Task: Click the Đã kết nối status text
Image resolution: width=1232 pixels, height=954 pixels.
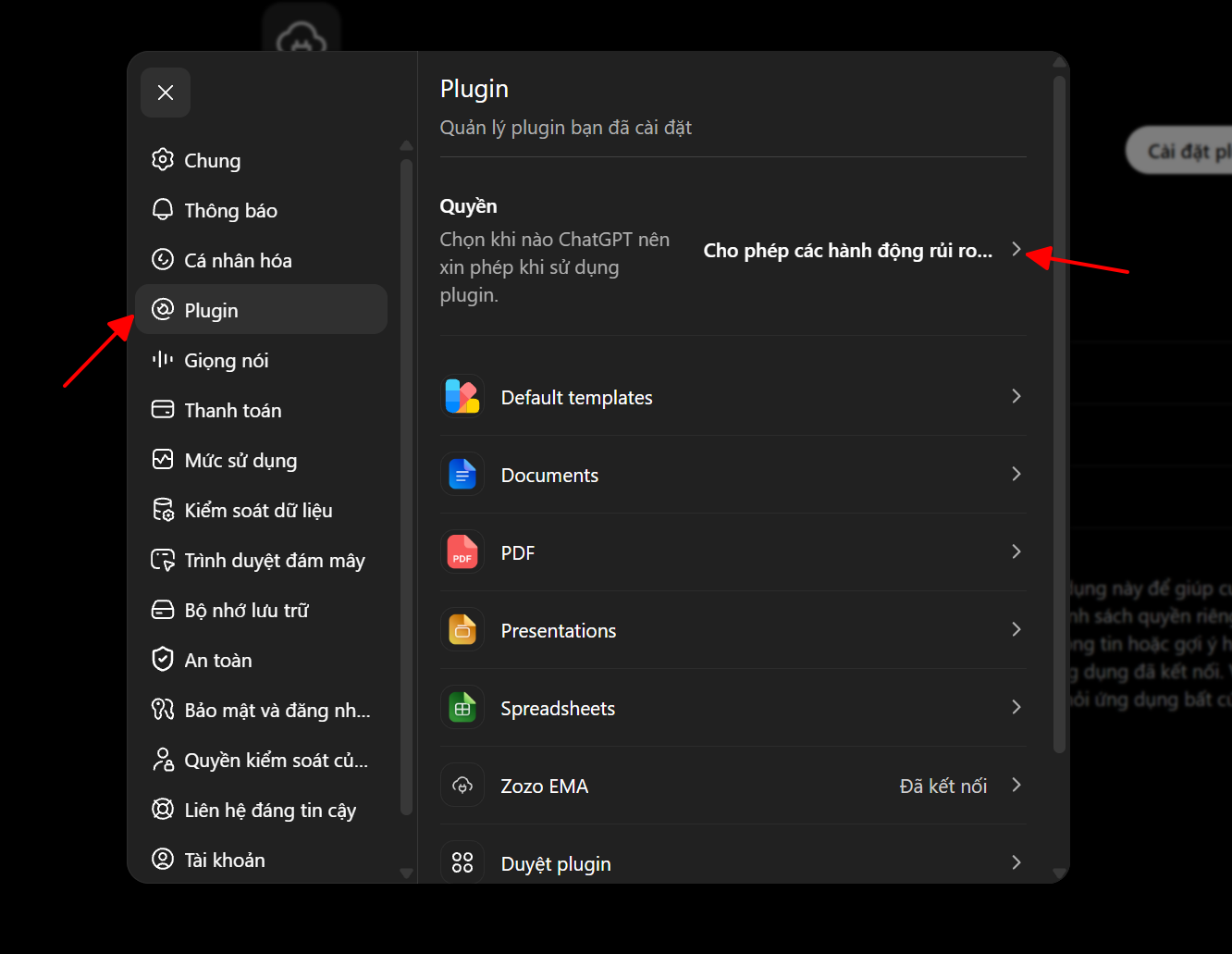Action: (943, 786)
